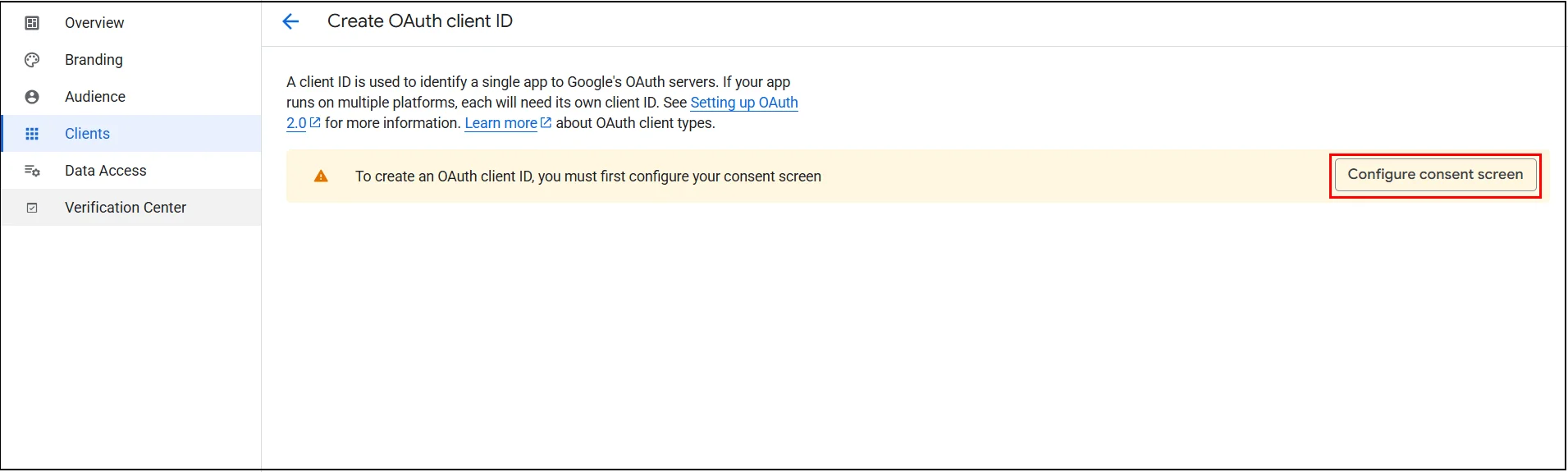Screen dimensions: 1568x472
Task: Click the Create OAuth client ID heading
Action: point(420,21)
